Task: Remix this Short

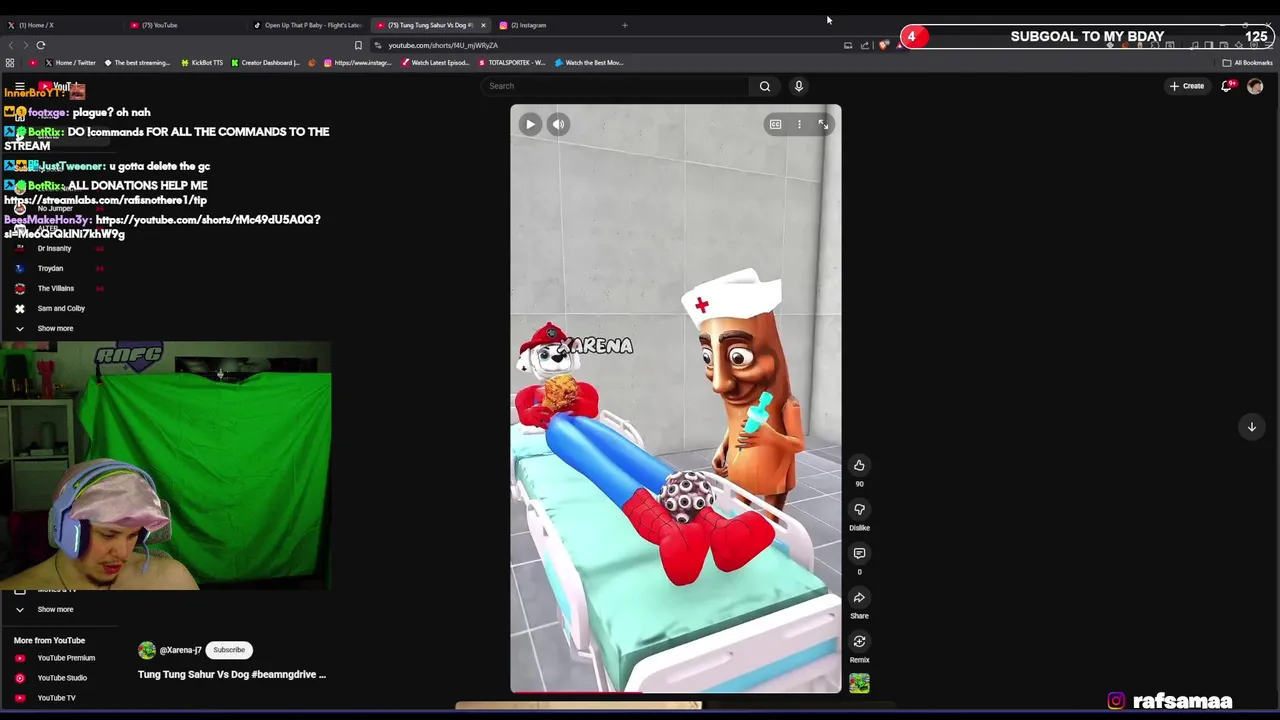Action: point(859,641)
